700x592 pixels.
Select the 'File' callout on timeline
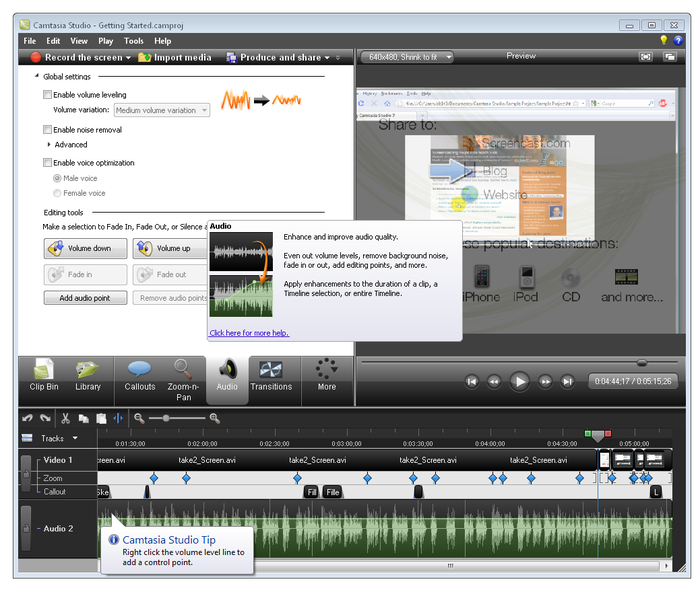(333, 492)
